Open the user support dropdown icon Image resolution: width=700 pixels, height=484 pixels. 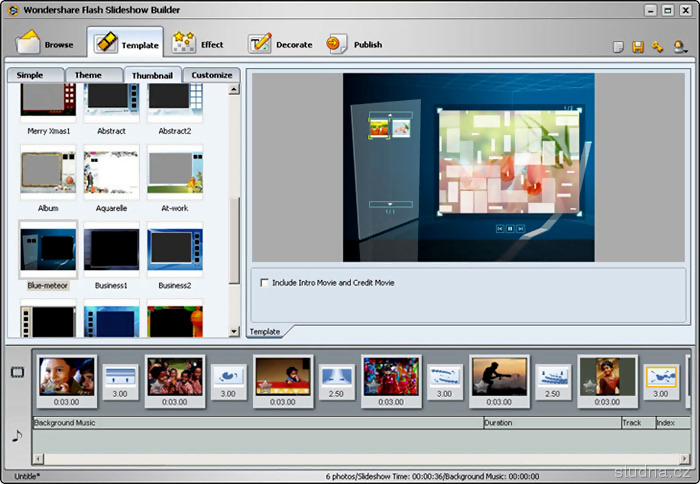click(x=680, y=47)
